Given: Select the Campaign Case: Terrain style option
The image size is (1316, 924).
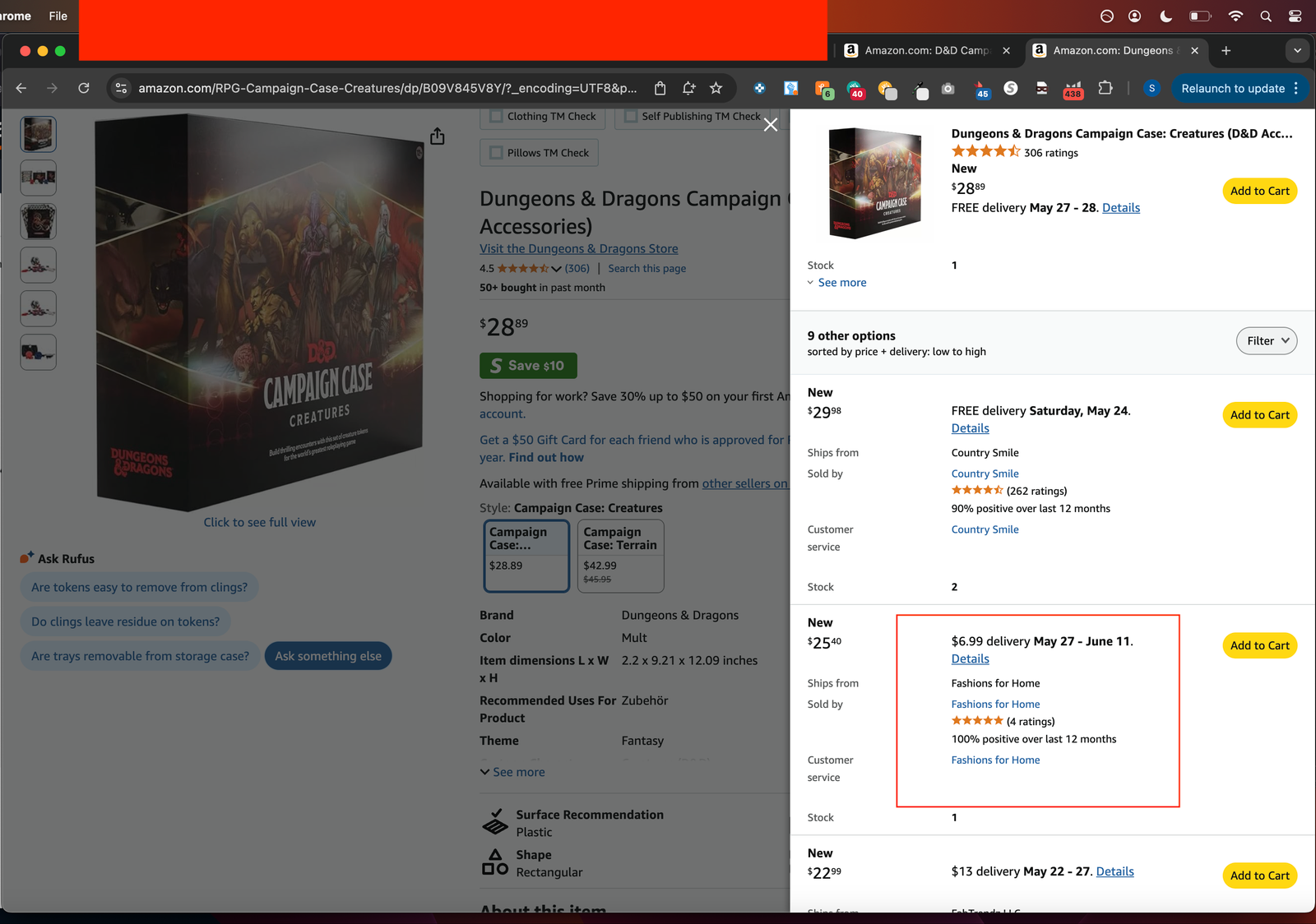Looking at the screenshot, I should pyautogui.click(x=620, y=556).
